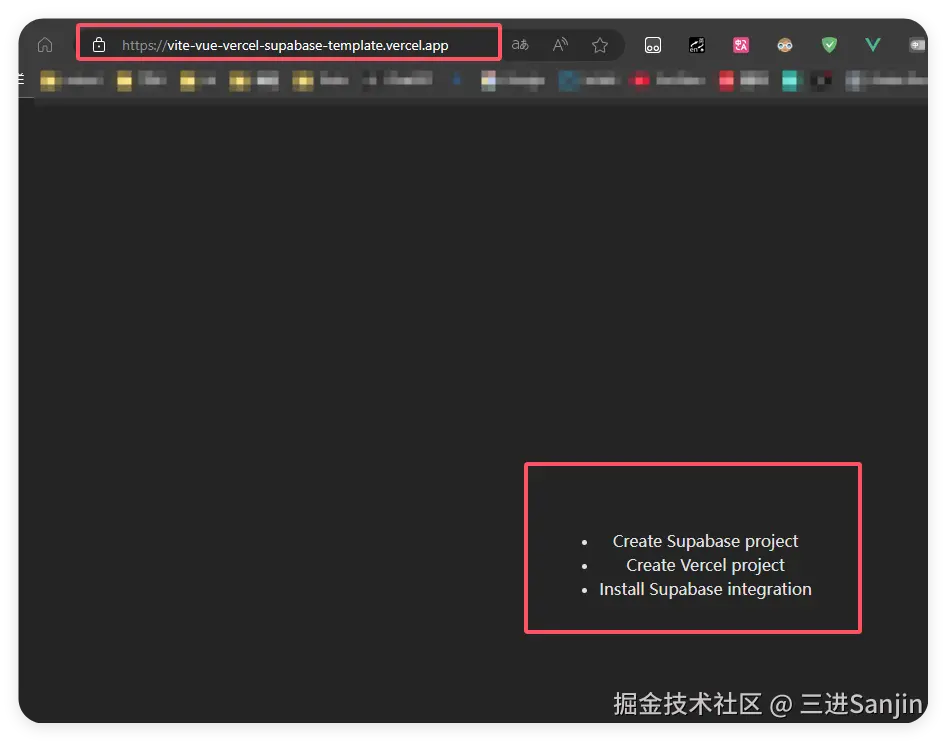Click the home icon in the toolbar
The image size is (946, 741).
coord(44,44)
